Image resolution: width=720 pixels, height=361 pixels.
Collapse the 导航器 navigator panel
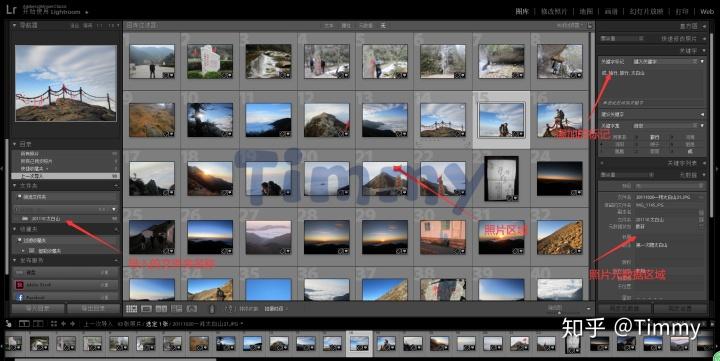(x=15, y=25)
